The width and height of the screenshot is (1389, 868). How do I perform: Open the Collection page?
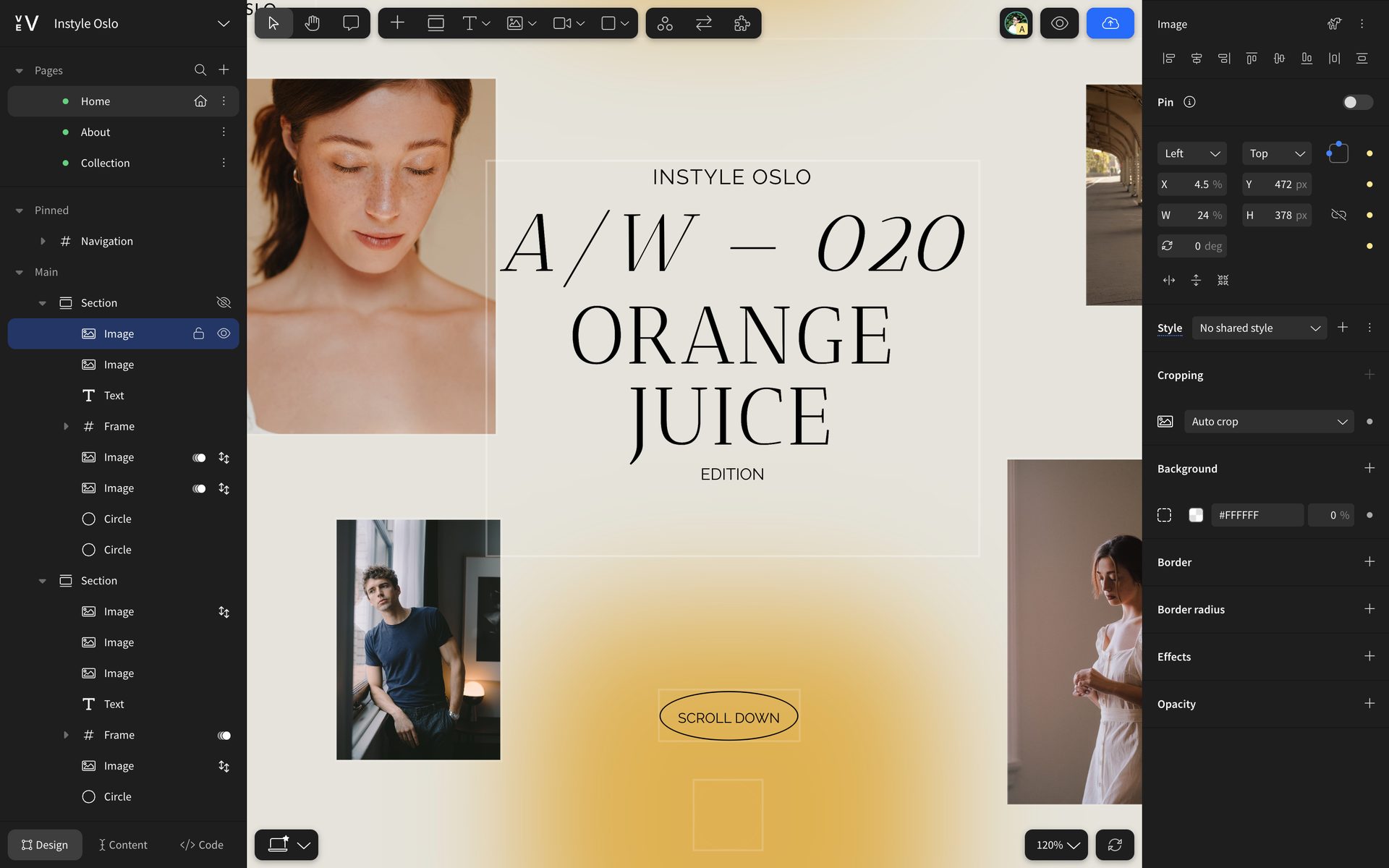105,163
